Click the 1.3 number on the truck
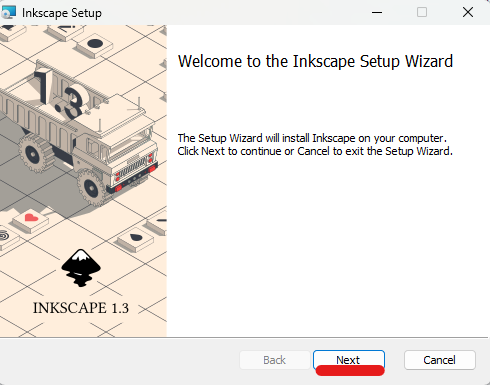Screen dimensions: 490x385 [x=62, y=94]
